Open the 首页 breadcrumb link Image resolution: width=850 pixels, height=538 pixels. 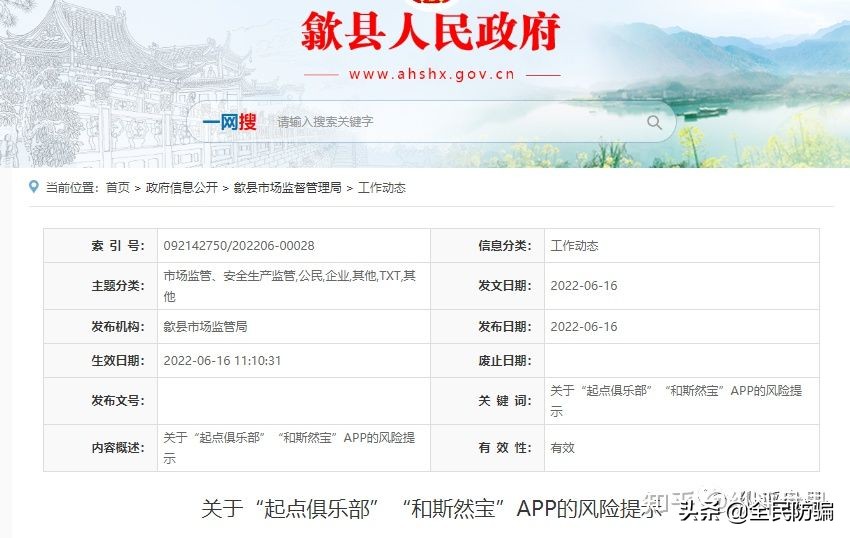(x=118, y=188)
